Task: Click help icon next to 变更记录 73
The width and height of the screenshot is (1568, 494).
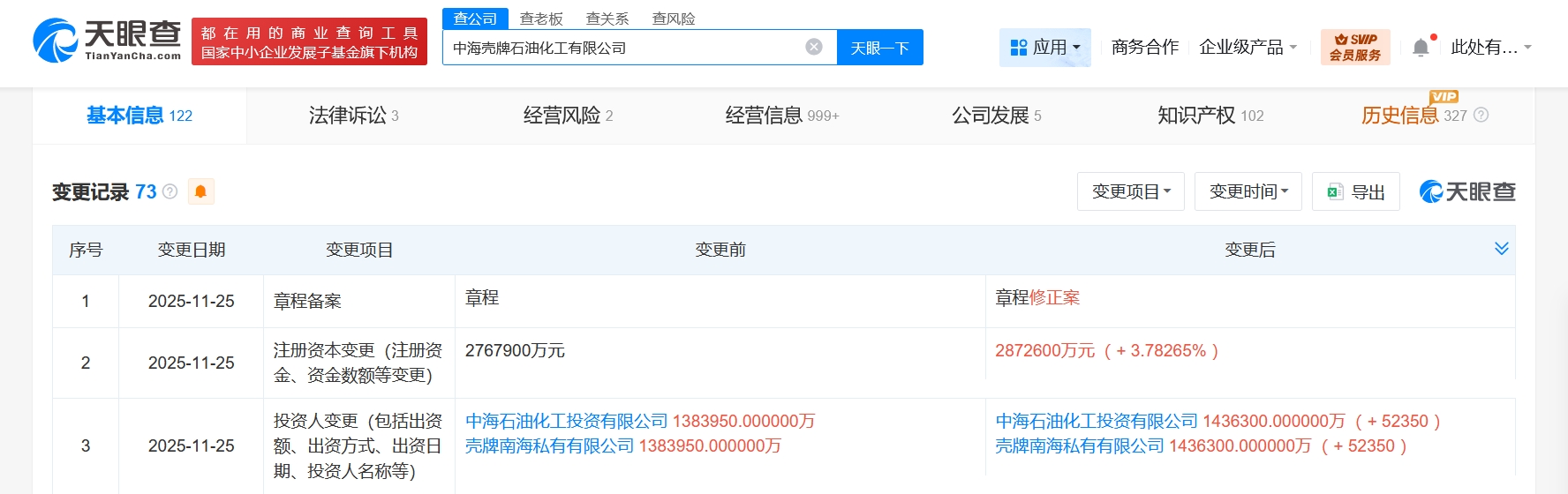Action: pos(170,191)
